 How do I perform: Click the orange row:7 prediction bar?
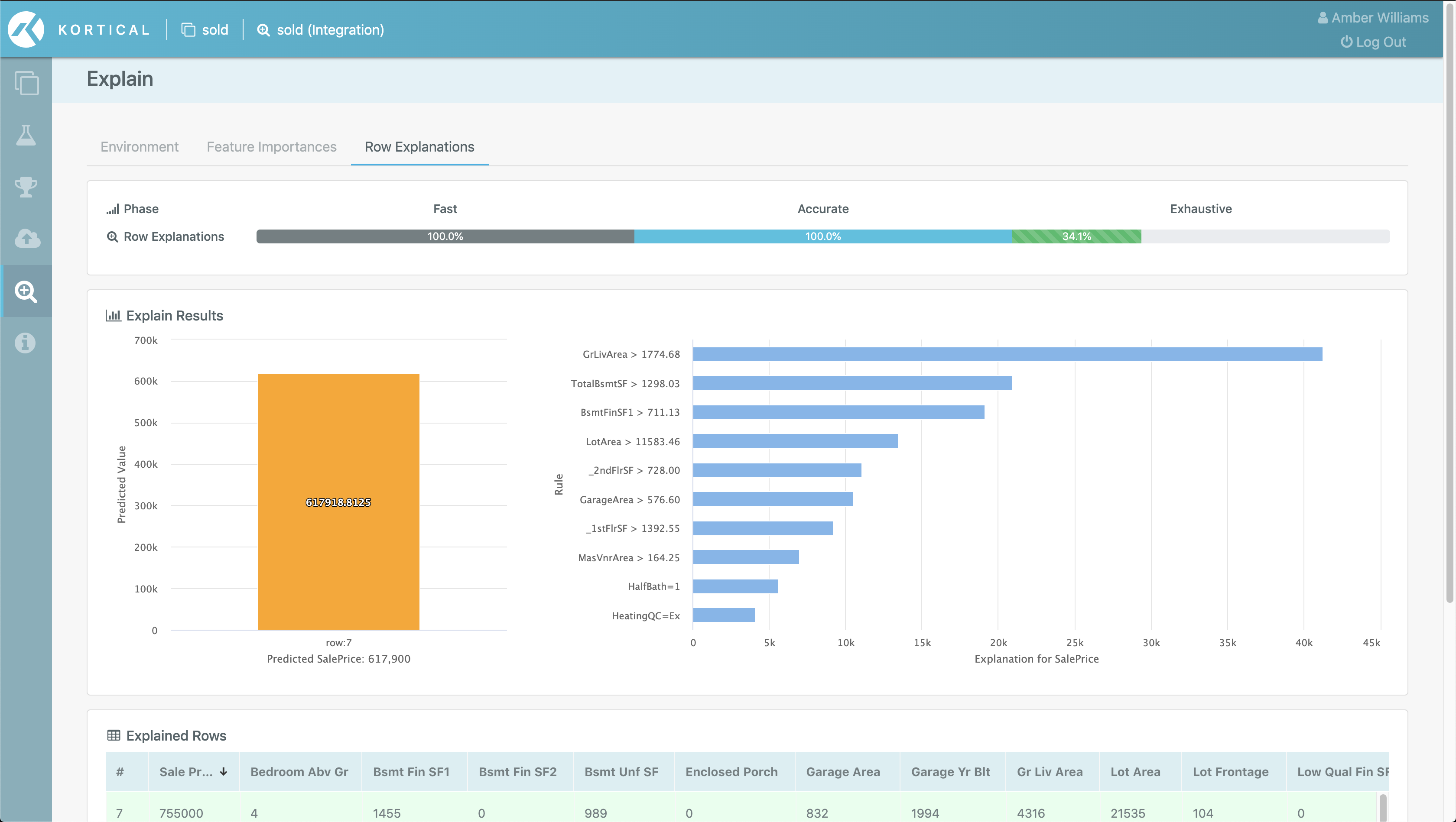tap(338, 501)
